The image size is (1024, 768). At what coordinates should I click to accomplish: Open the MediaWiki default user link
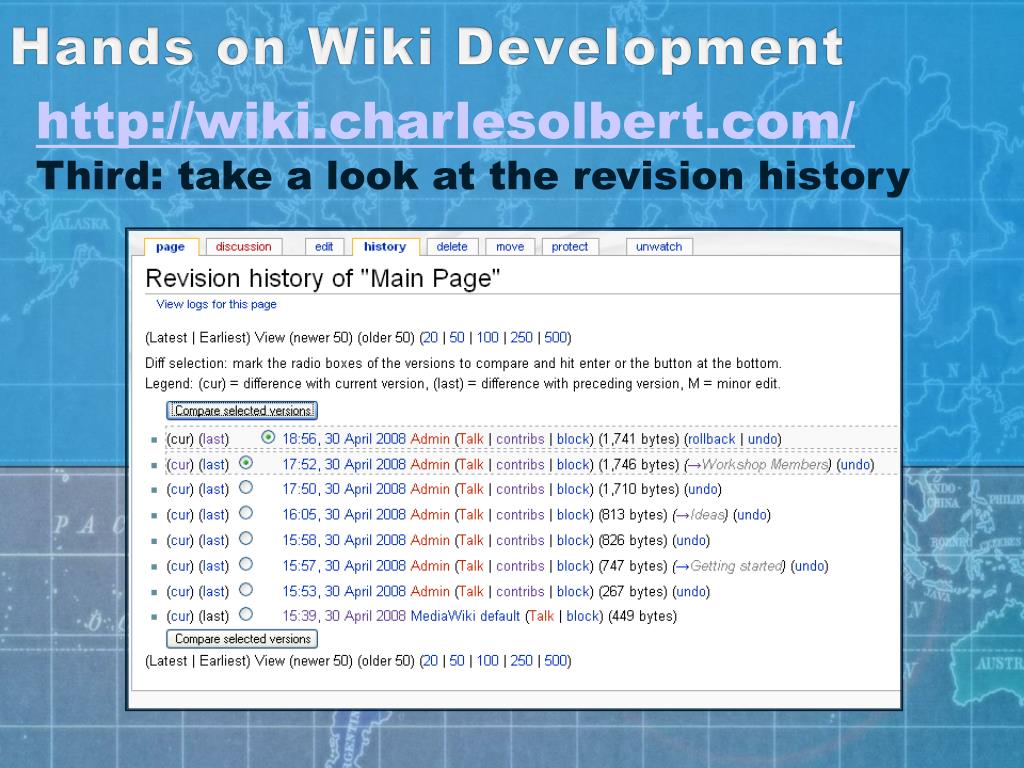click(465, 616)
